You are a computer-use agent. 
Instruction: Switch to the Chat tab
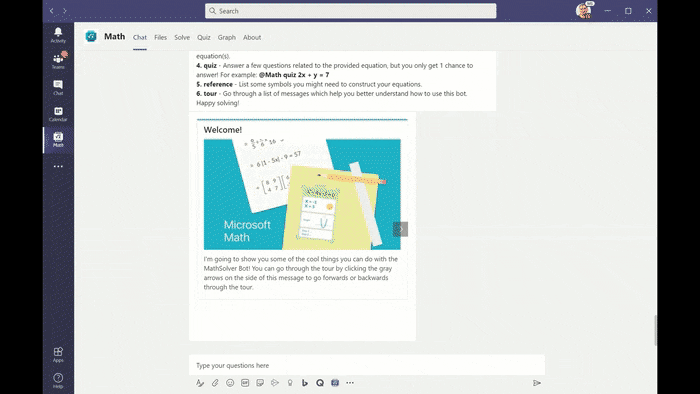click(x=140, y=37)
